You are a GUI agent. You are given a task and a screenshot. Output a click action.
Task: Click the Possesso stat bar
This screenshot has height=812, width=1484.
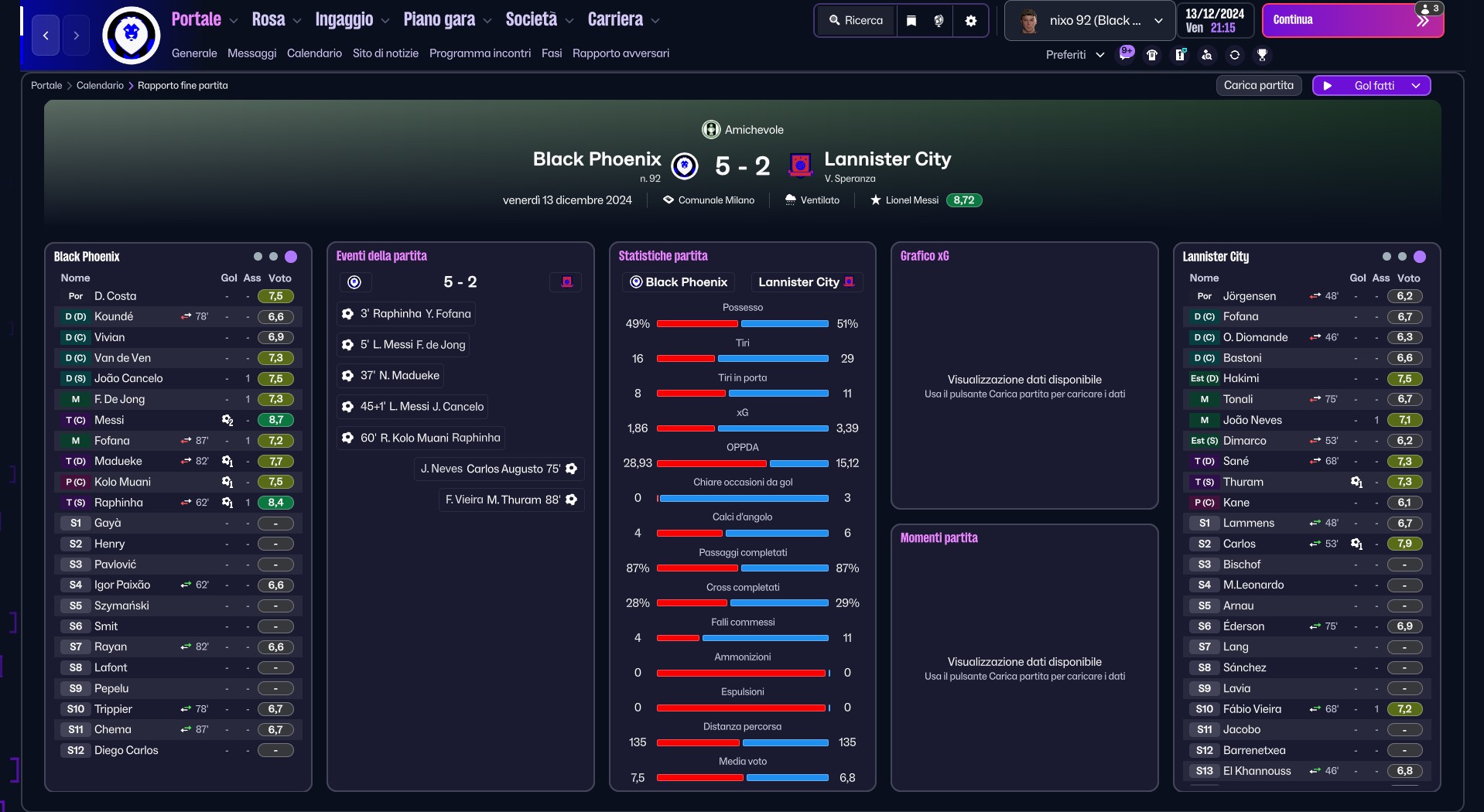(743, 324)
